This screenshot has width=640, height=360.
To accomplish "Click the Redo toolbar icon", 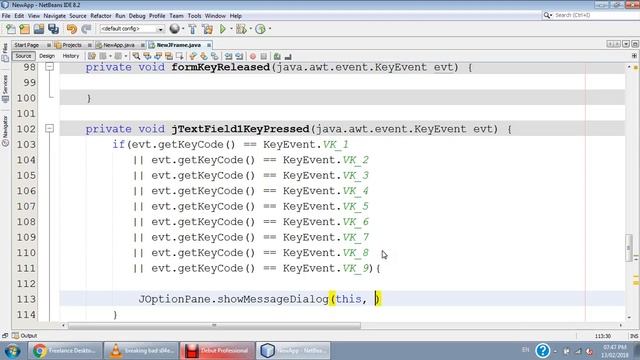I will click(86, 29).
